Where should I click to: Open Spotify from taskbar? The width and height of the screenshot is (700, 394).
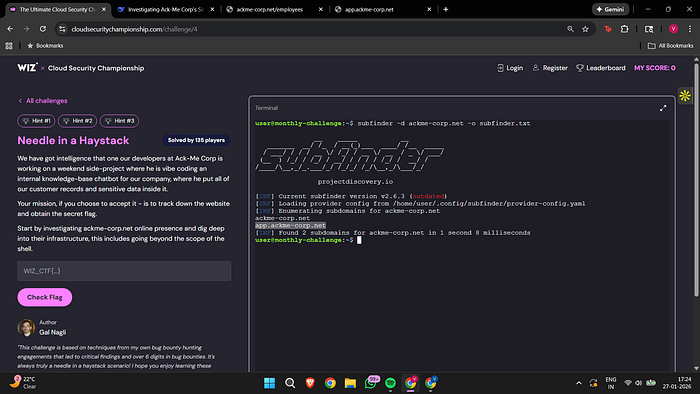click(x=390, y=383)
